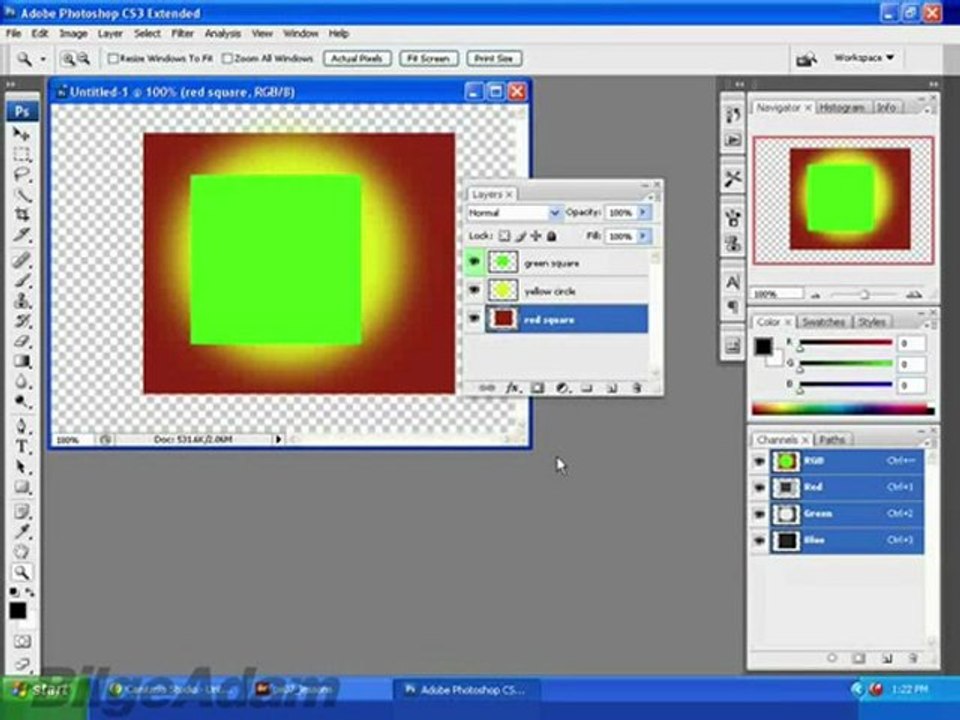Click Lock transparent pixels icon
Image resolution: width=960 pixels, height=720 pixels.
tap(504, 236)
